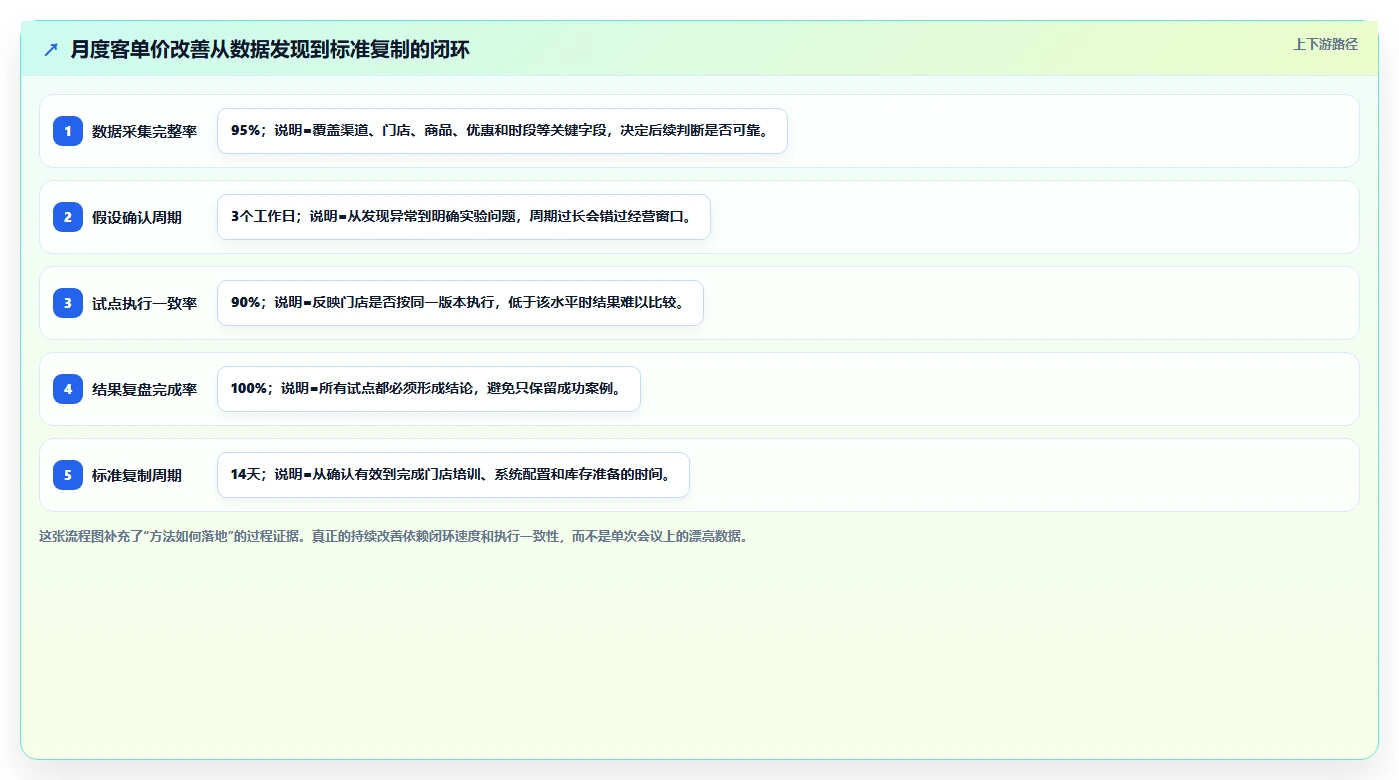This screenshot has width=1399, height=780.
Task: Click the title 月度客单价改善从数据发现到标准复制的闭环
Action: pos(270,50)
